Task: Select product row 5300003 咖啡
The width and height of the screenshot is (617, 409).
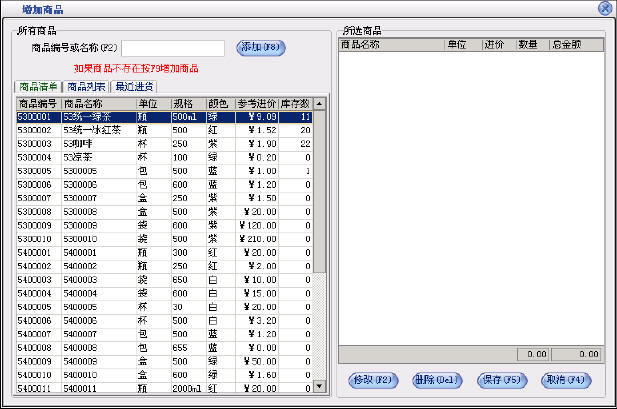Action: point(100,143)
